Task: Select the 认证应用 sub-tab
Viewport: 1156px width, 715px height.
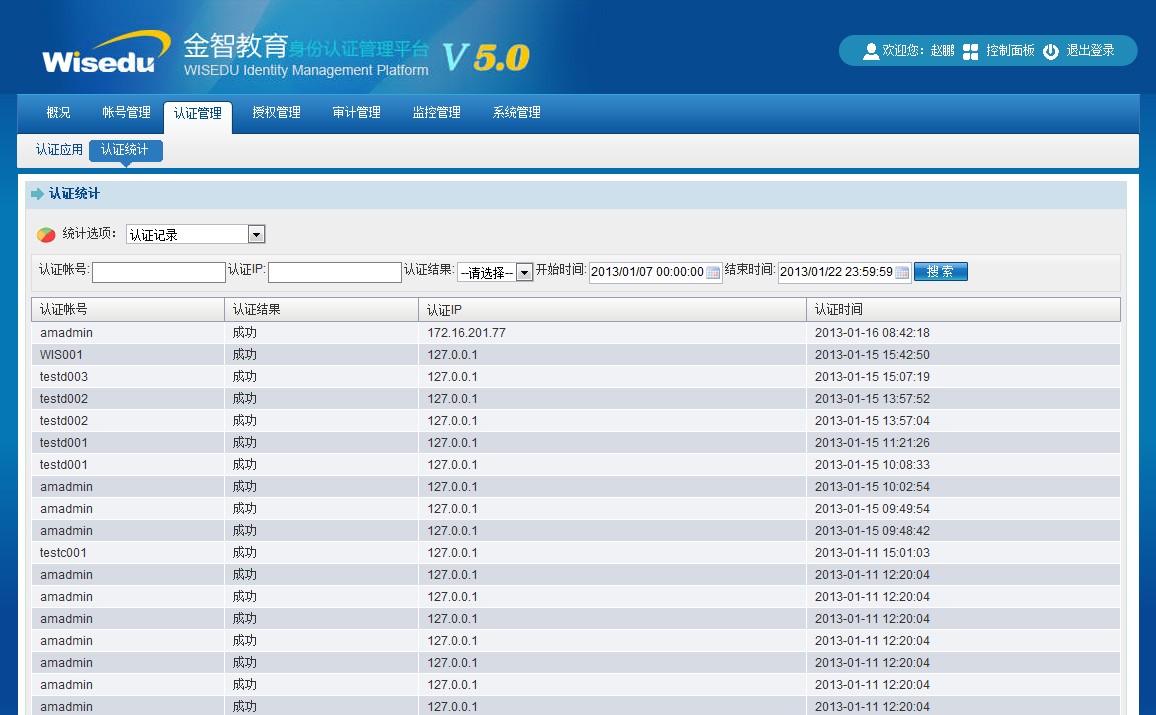Action: [59, 150]
